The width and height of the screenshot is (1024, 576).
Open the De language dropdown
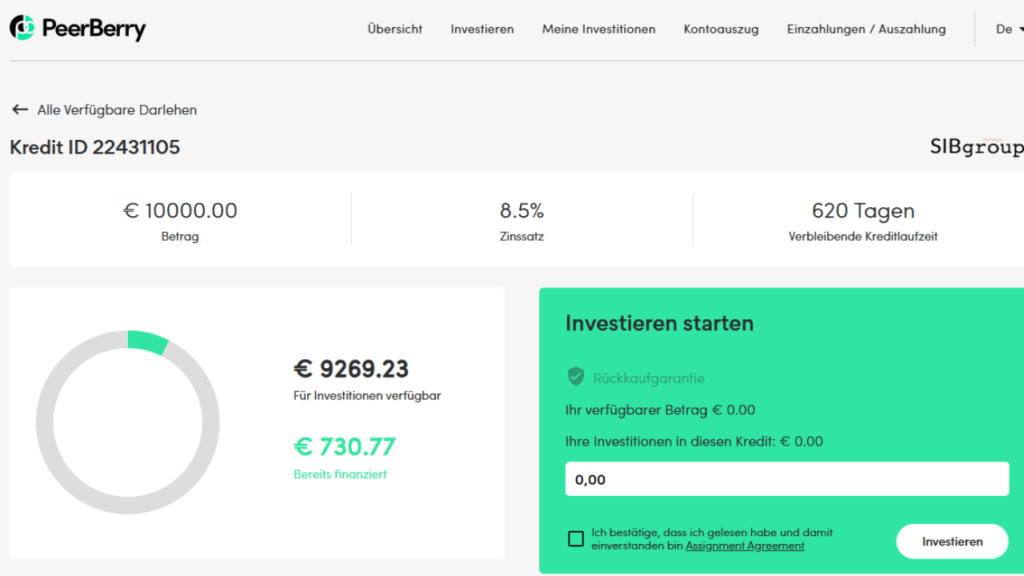click(x=1006, y=29)
